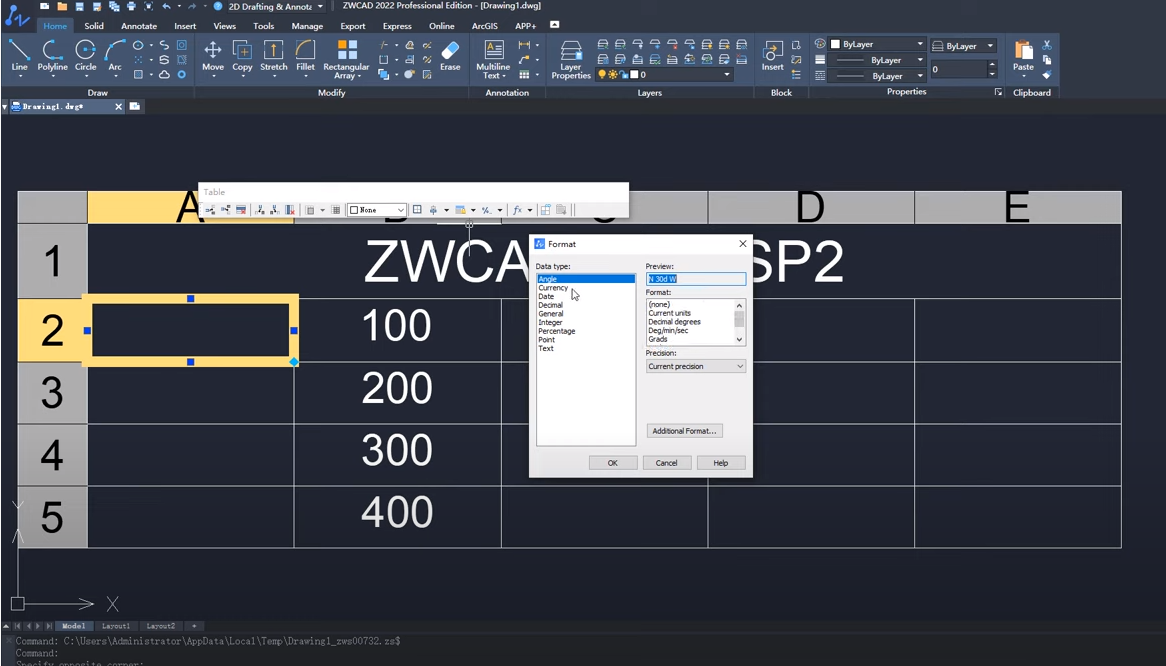Switch to the Annotate ribbon tab

tap(139, 26)
